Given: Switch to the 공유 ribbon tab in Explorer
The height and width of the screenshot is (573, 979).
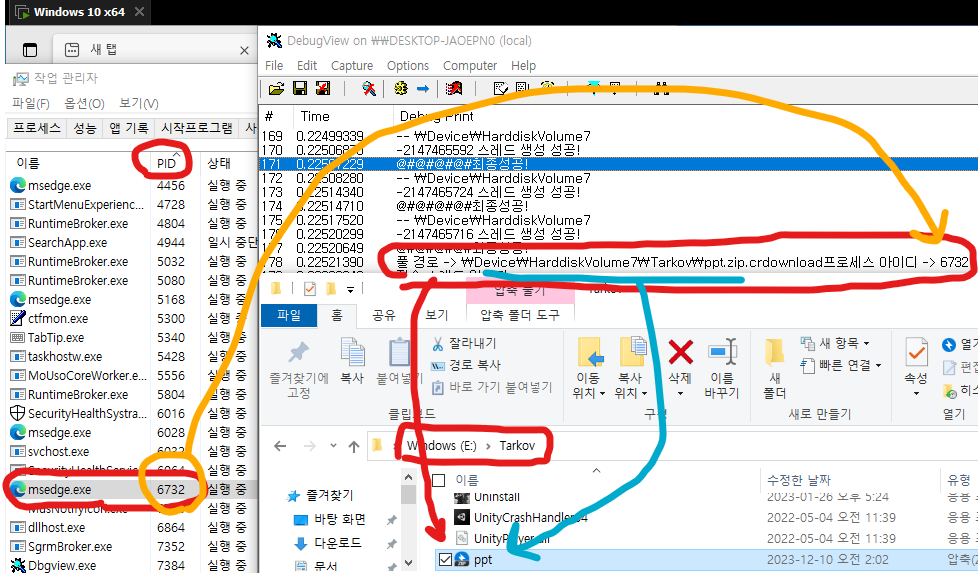Looking at the screenshot, I should 384,315.
